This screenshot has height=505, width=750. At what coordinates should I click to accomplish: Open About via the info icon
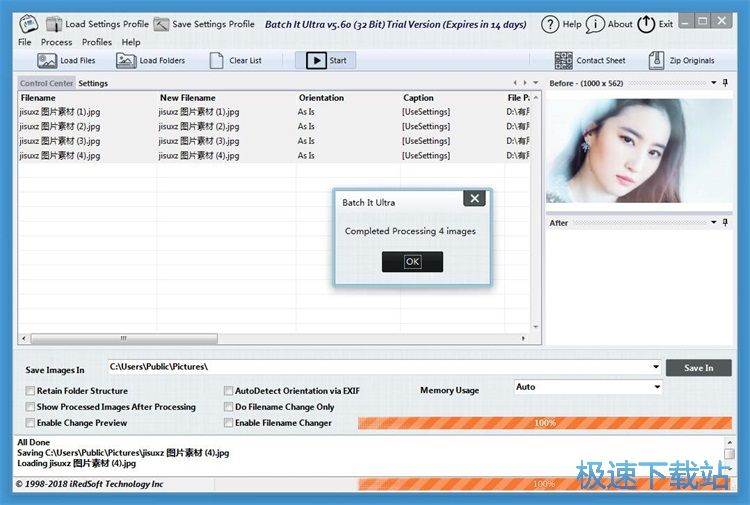coord(595,24)
